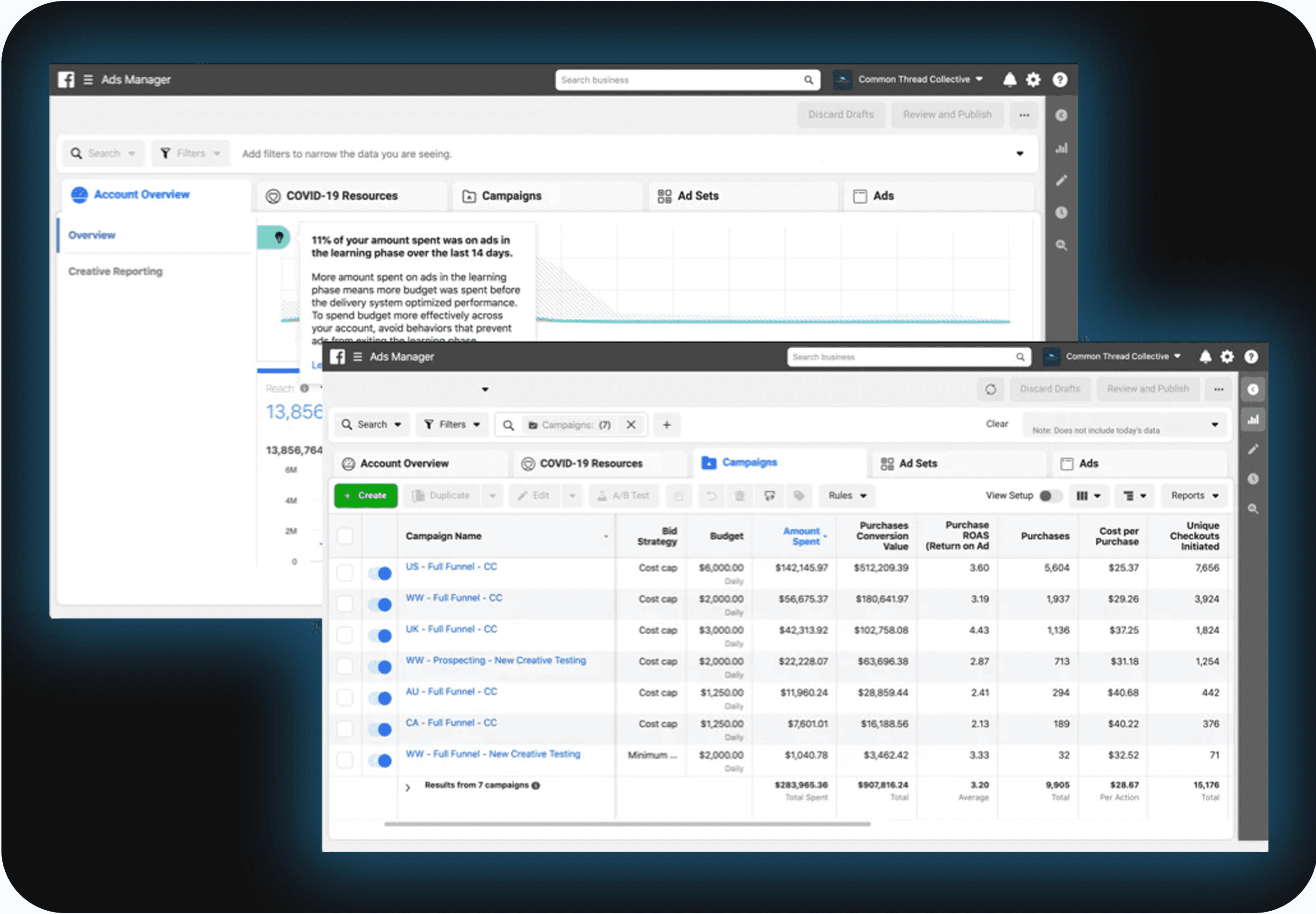
Task: Click the collapse arrow icon in the back window sidebar
Action: coord(1062,116)
